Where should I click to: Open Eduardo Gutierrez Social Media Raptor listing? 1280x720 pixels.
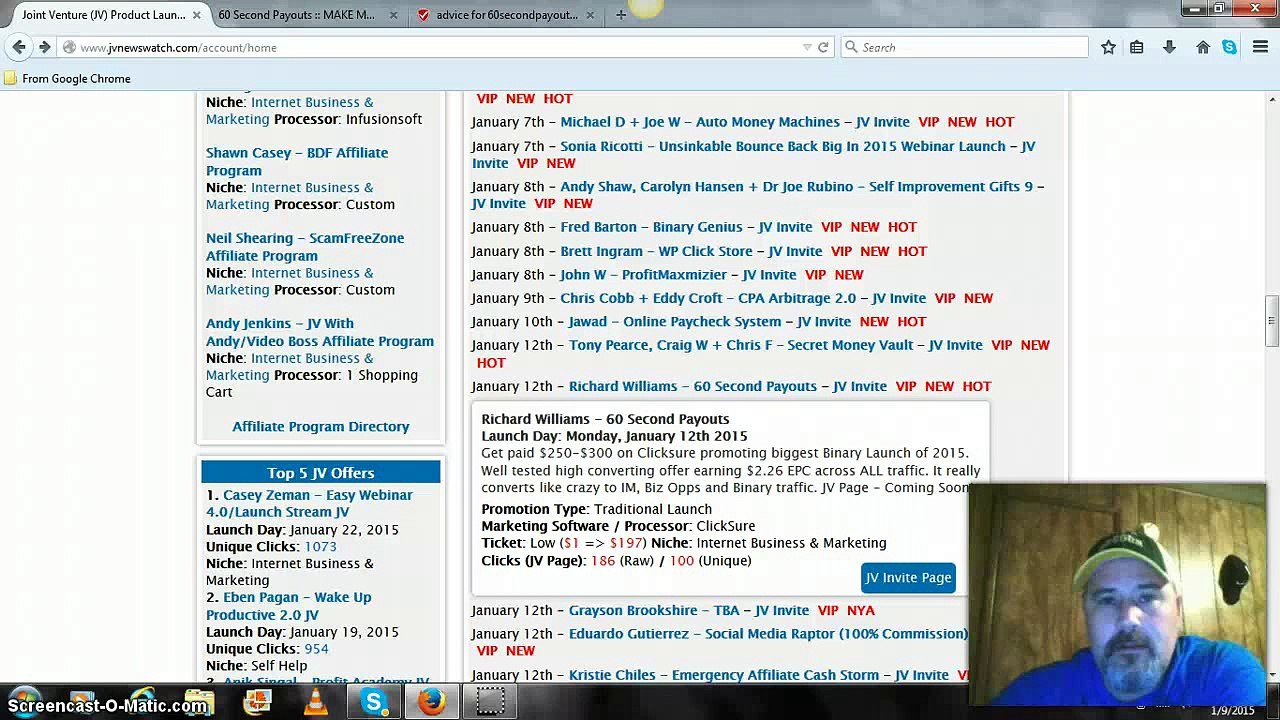pyautogui.click(x=768, y=634)
